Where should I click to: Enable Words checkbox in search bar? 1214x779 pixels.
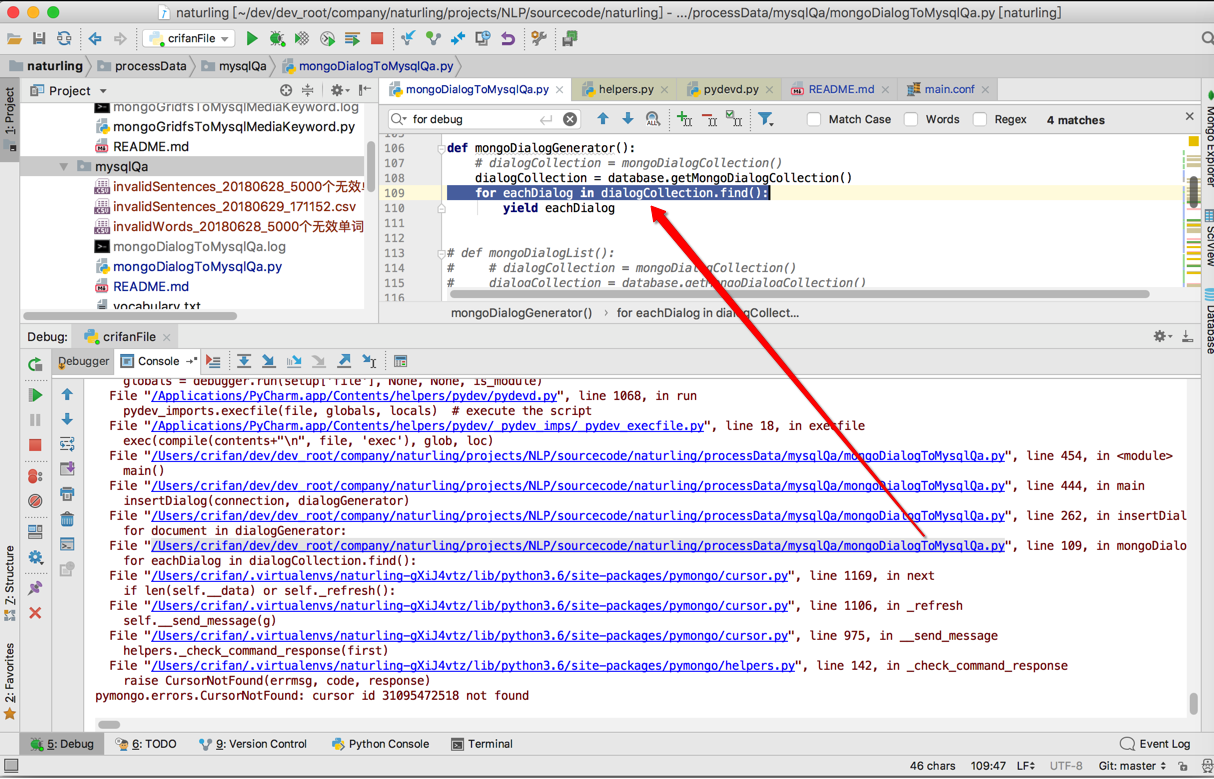(x=911, y=119)
